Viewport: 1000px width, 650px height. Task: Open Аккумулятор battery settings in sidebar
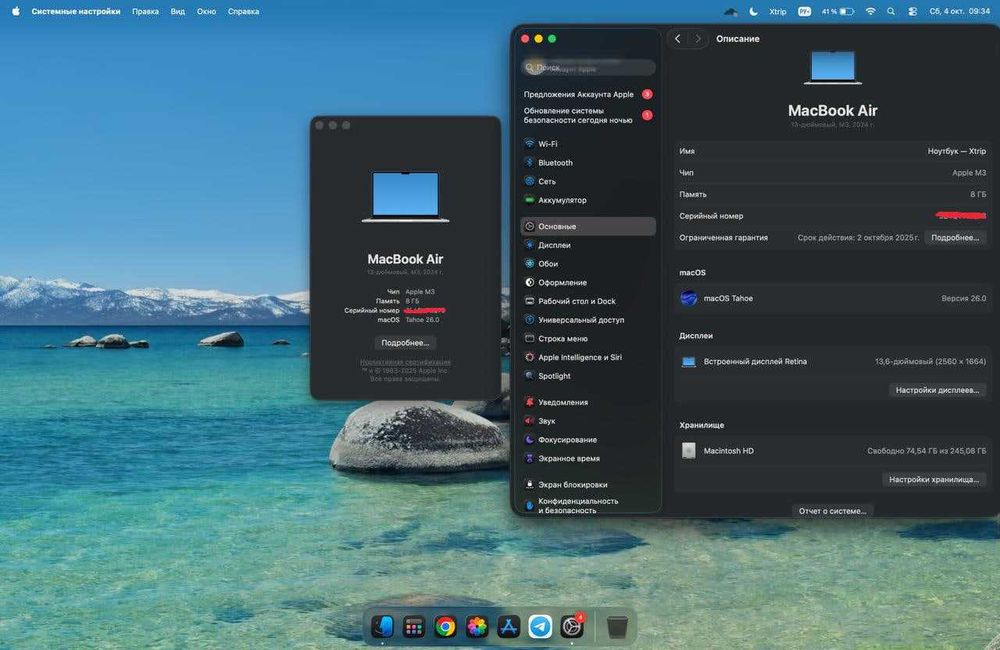click(587, 200)
